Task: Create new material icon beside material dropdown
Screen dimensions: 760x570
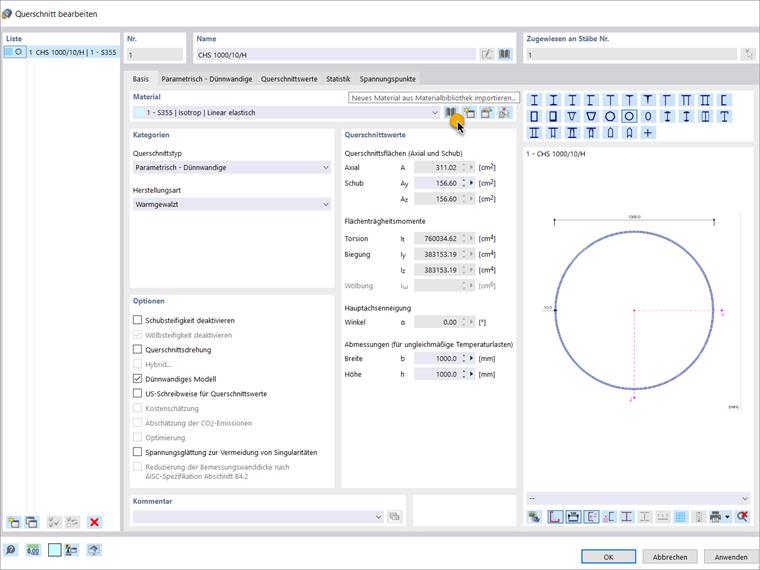Action: (469, 113)
